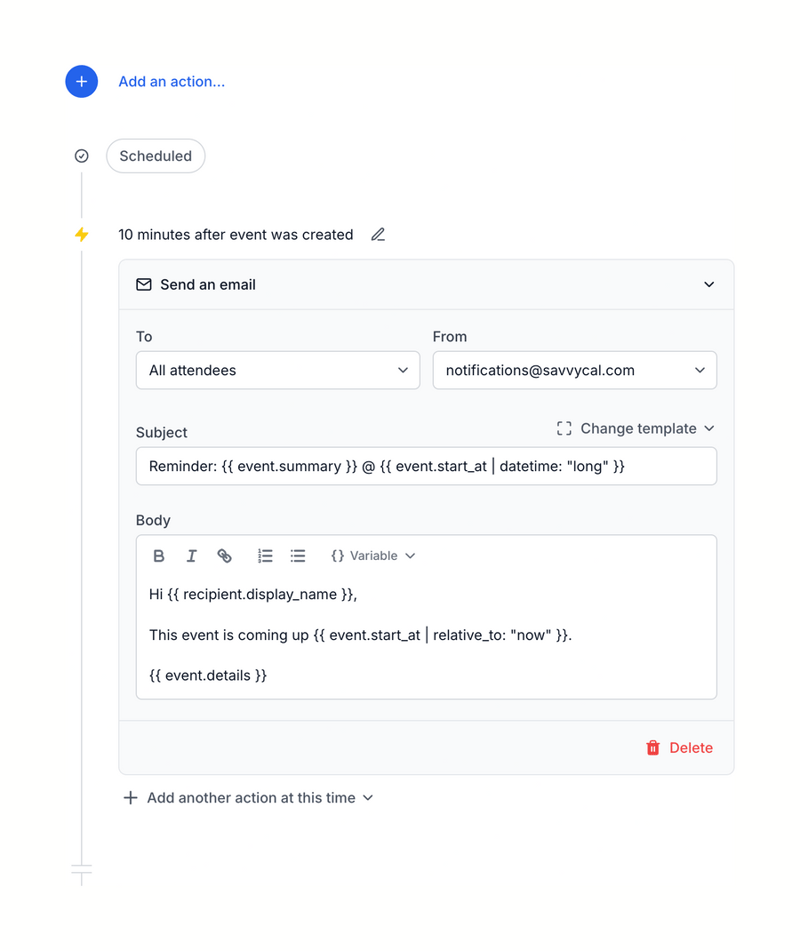Open the Variable insertion dropdown
The height and width of the screenshot is (951, 800).
372,555
